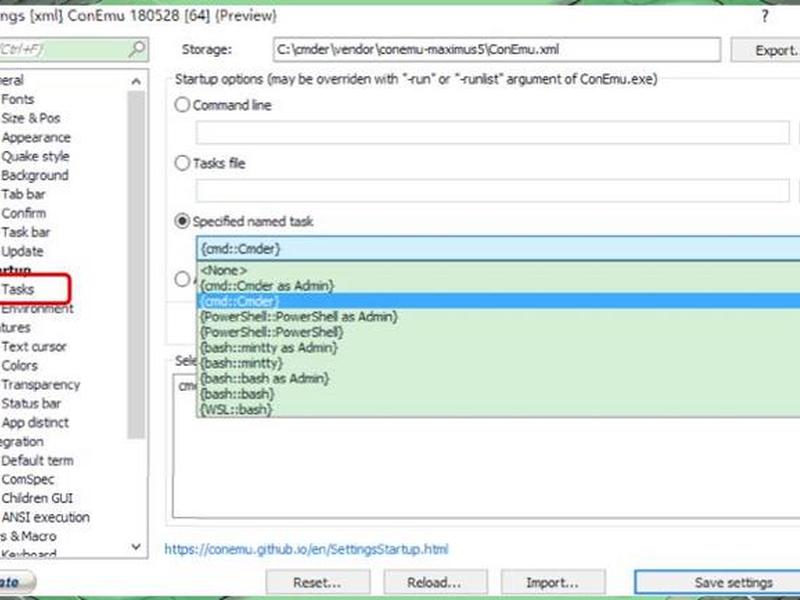The height and width of the screenshot is (600, 800).
Task: Choose <None> from the task list
Action: (498, 270)
